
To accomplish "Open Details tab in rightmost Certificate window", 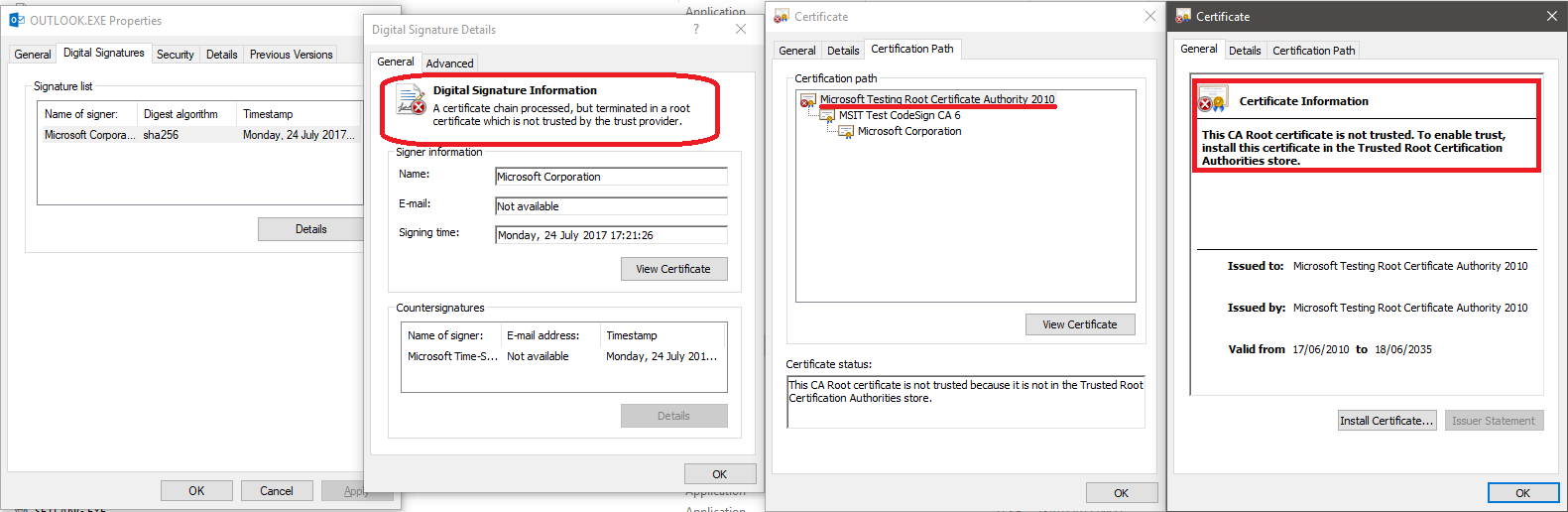I will 1246,51.
